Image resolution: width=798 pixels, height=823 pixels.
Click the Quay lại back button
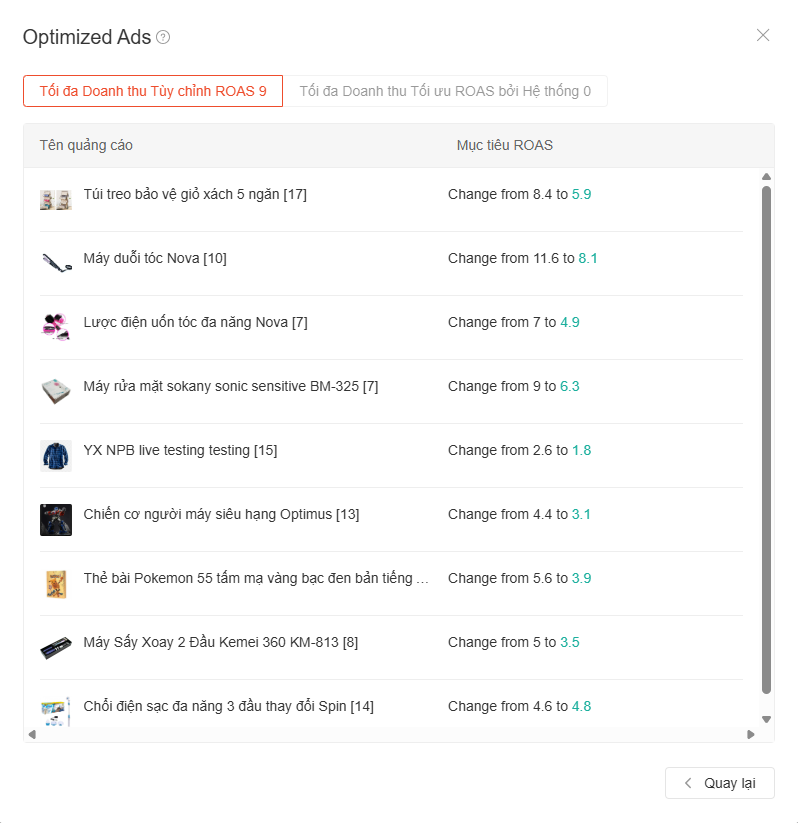(720, 783)
